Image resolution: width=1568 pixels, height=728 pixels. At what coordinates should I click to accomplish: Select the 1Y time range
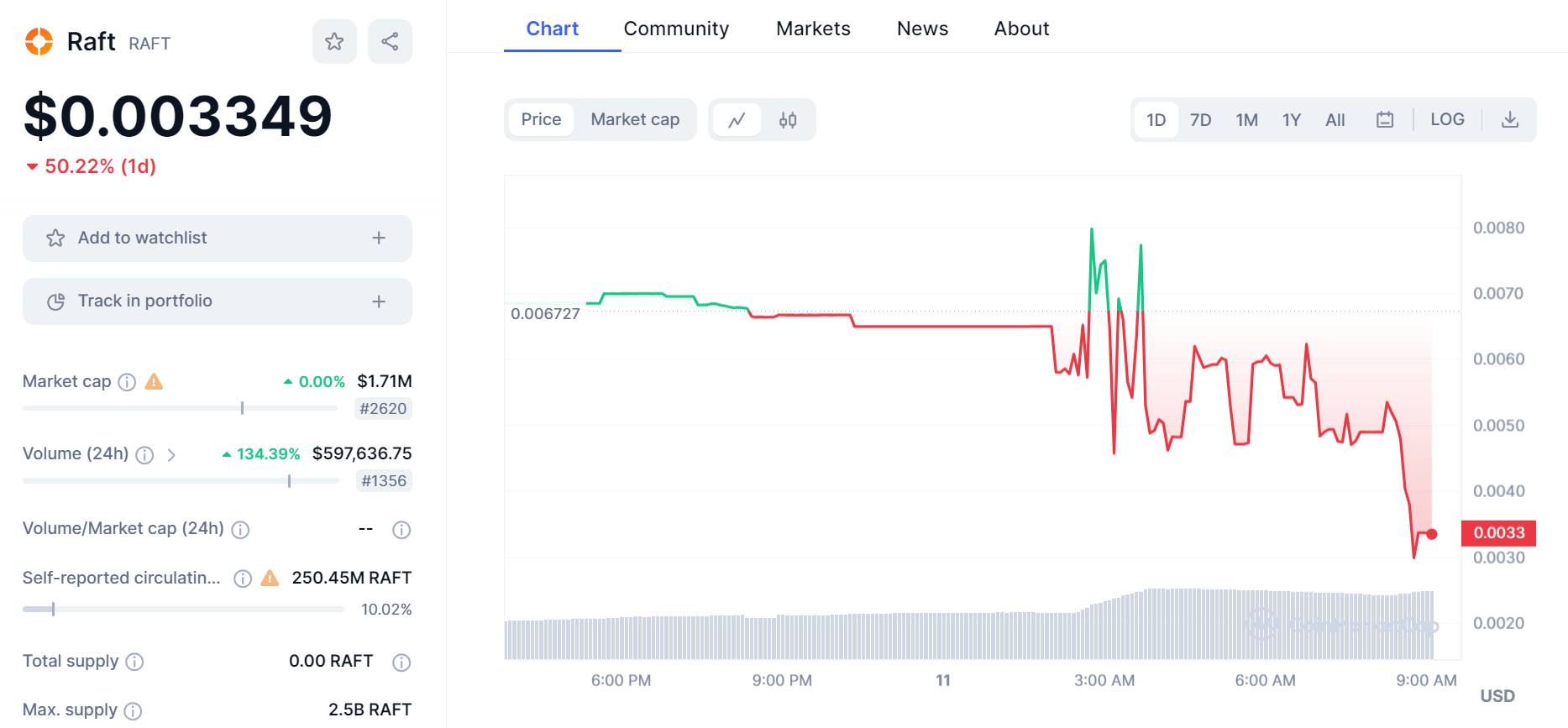pos(1291,120)
